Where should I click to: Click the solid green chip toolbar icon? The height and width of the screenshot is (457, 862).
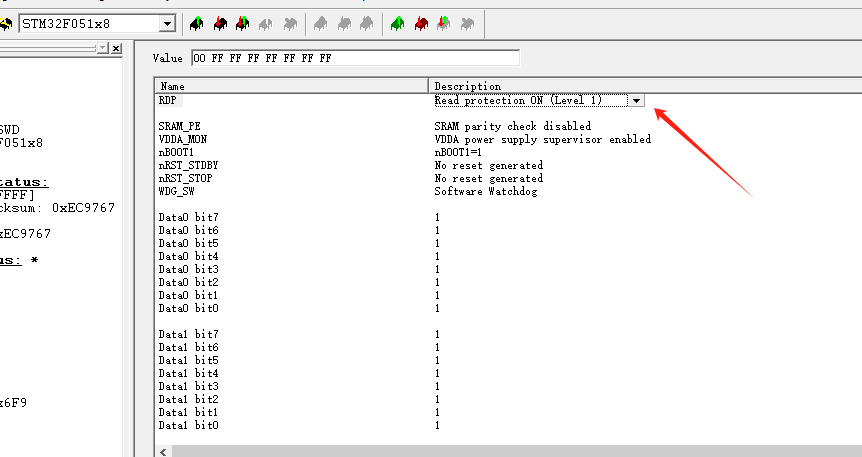click(x=398, y=22)
